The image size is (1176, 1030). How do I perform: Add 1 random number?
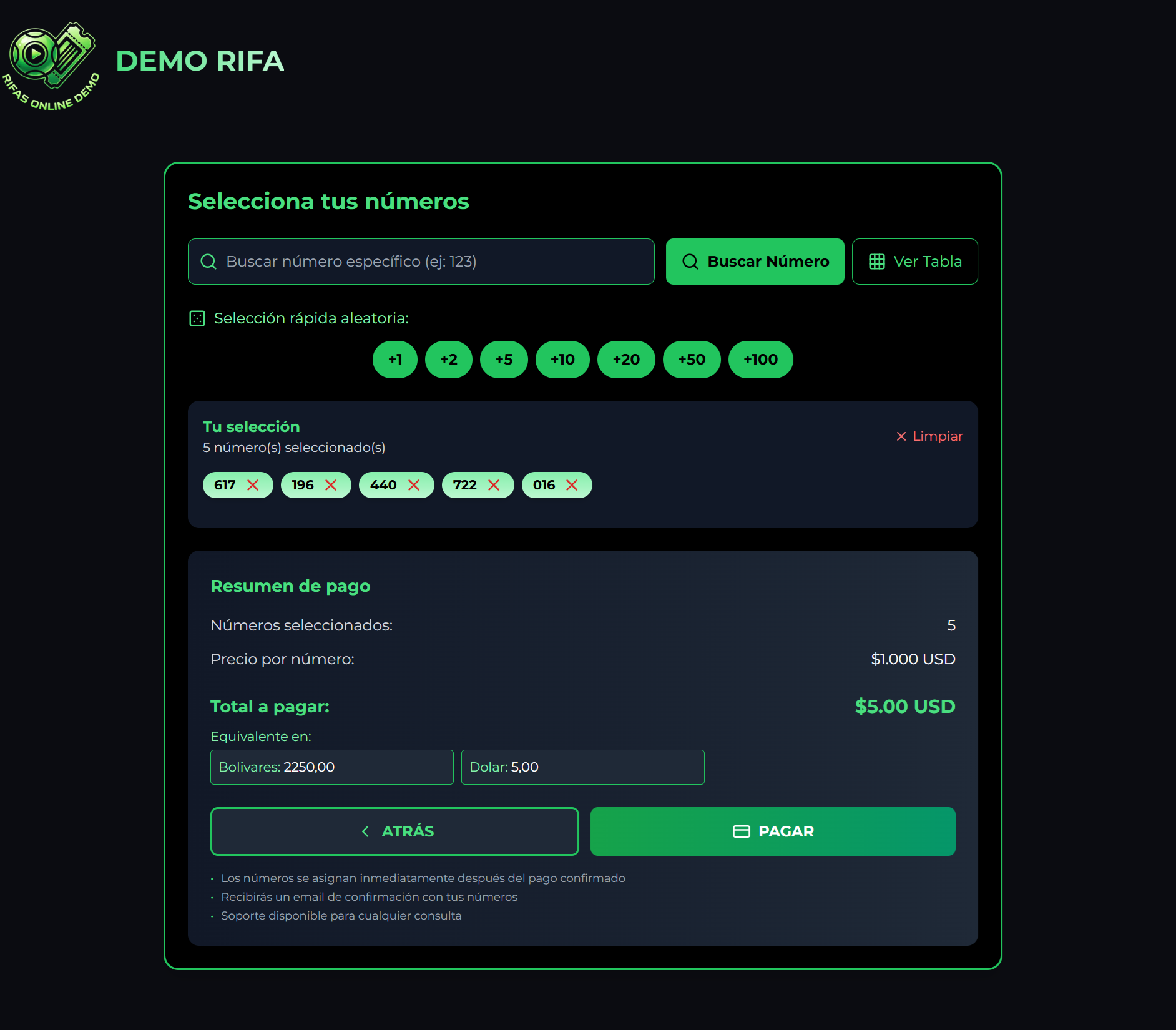395,360
